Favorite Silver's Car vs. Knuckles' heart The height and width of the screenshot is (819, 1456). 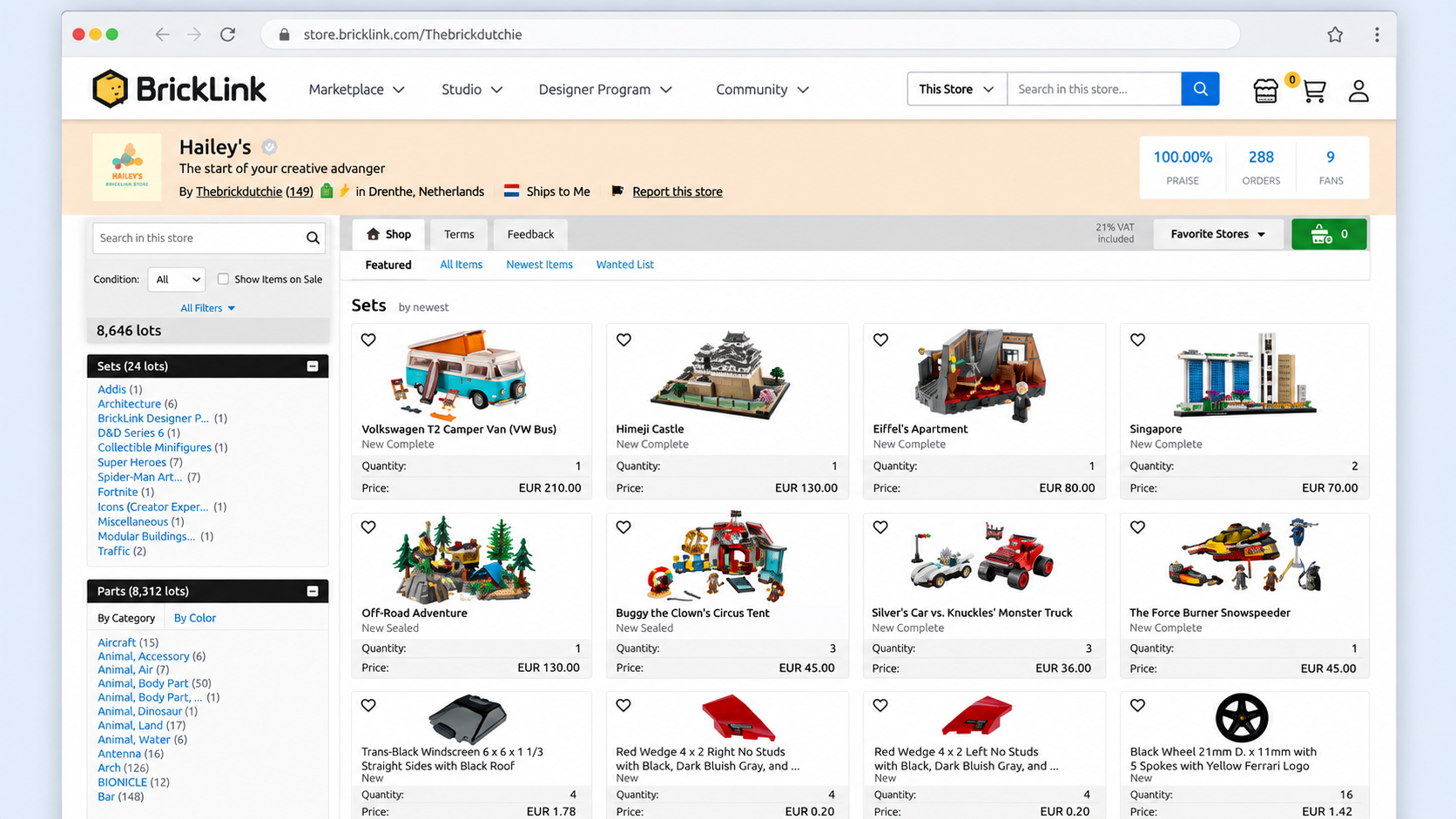tap(880, 527)
